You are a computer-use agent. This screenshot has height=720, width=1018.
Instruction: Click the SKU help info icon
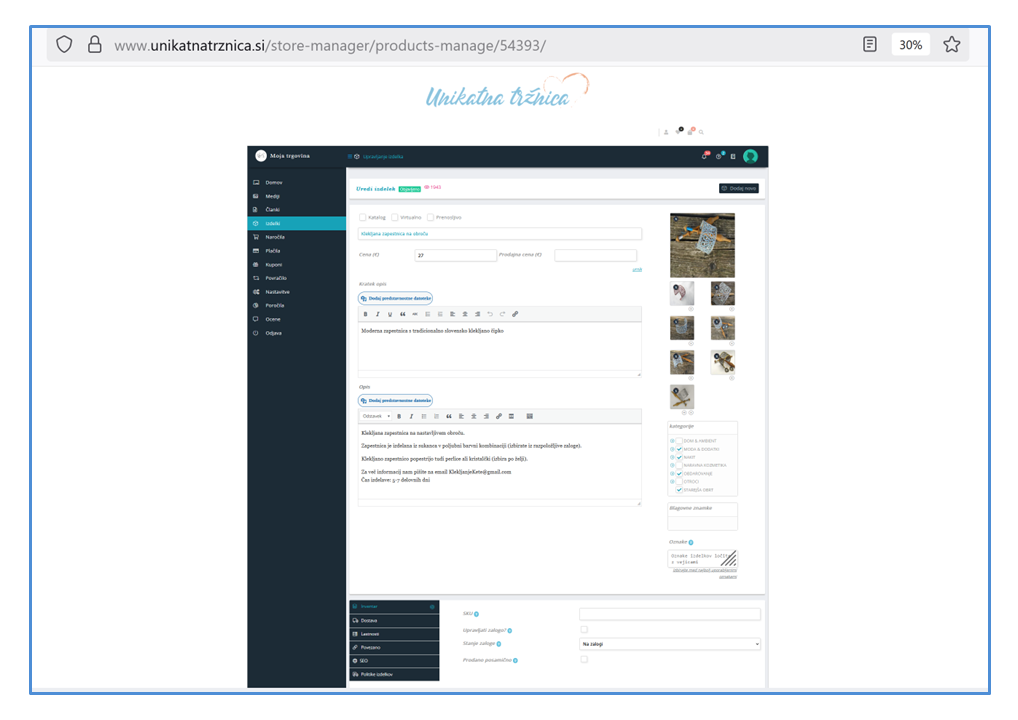coord(476,614)
